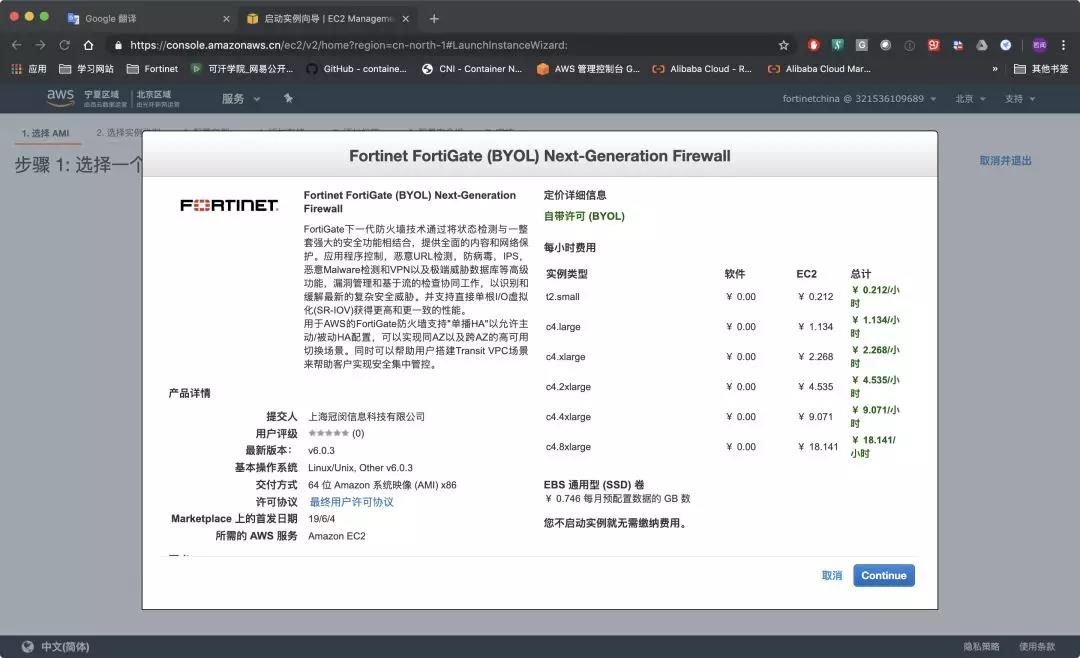Viewport: 1080px width, 658px height.
Task: Click the c4.4xlarge instance type
Action: [x=568, y=416]
